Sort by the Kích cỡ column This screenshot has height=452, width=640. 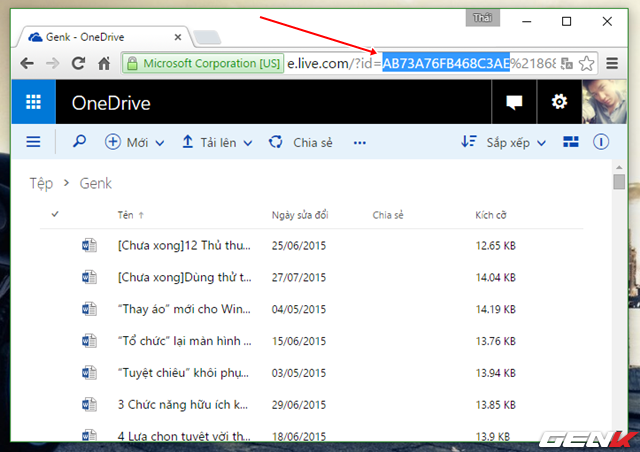click(x=491, y=215)
